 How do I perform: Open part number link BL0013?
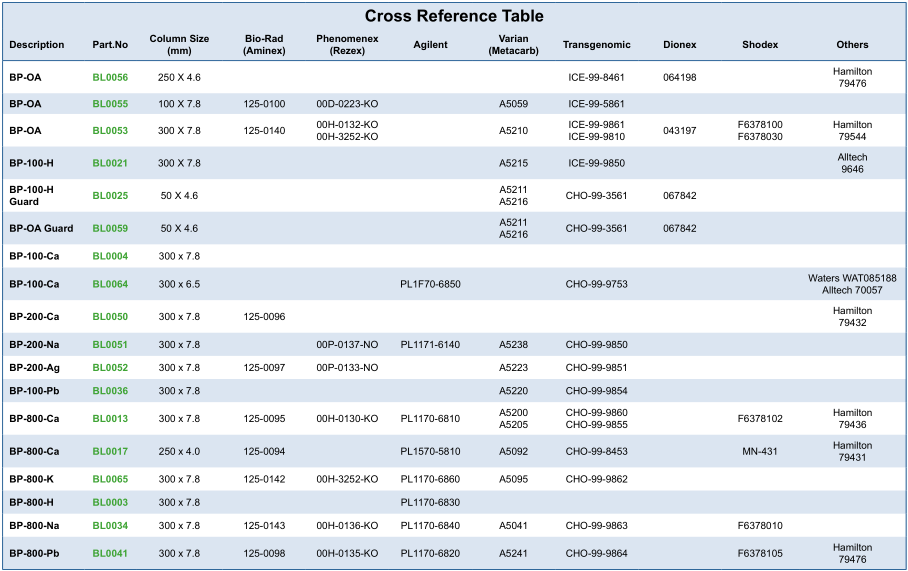tap(110, 419)
